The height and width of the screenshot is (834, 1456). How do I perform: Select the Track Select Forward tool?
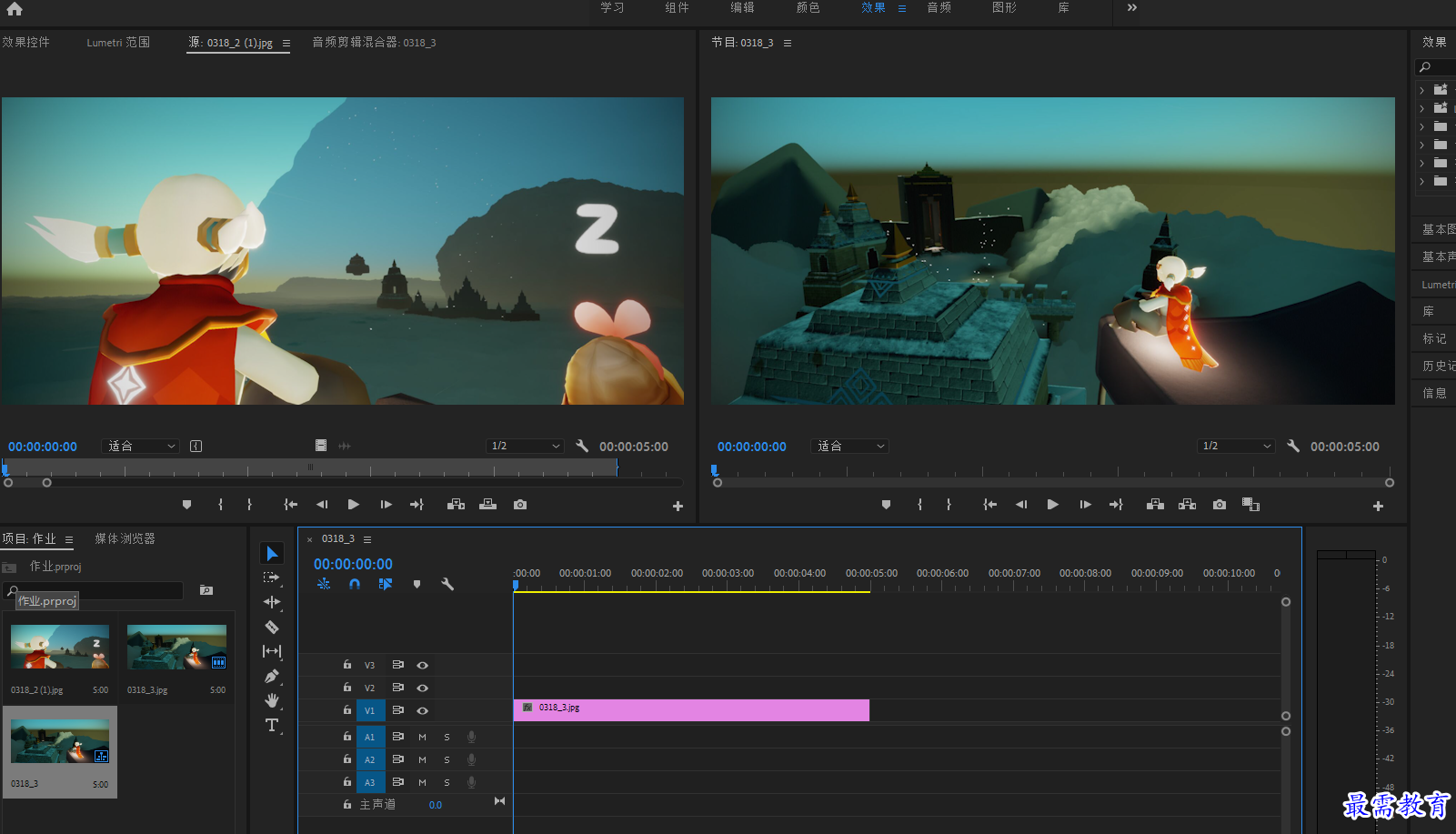pyautogui.click(x=271, y=578)
